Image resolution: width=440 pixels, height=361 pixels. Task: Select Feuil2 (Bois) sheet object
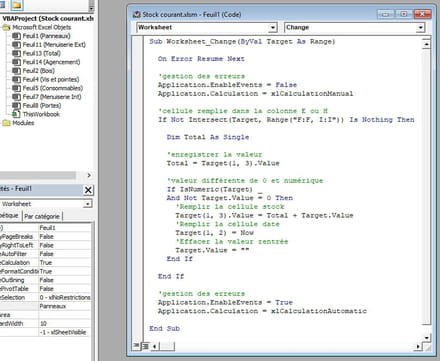point(39,71)
